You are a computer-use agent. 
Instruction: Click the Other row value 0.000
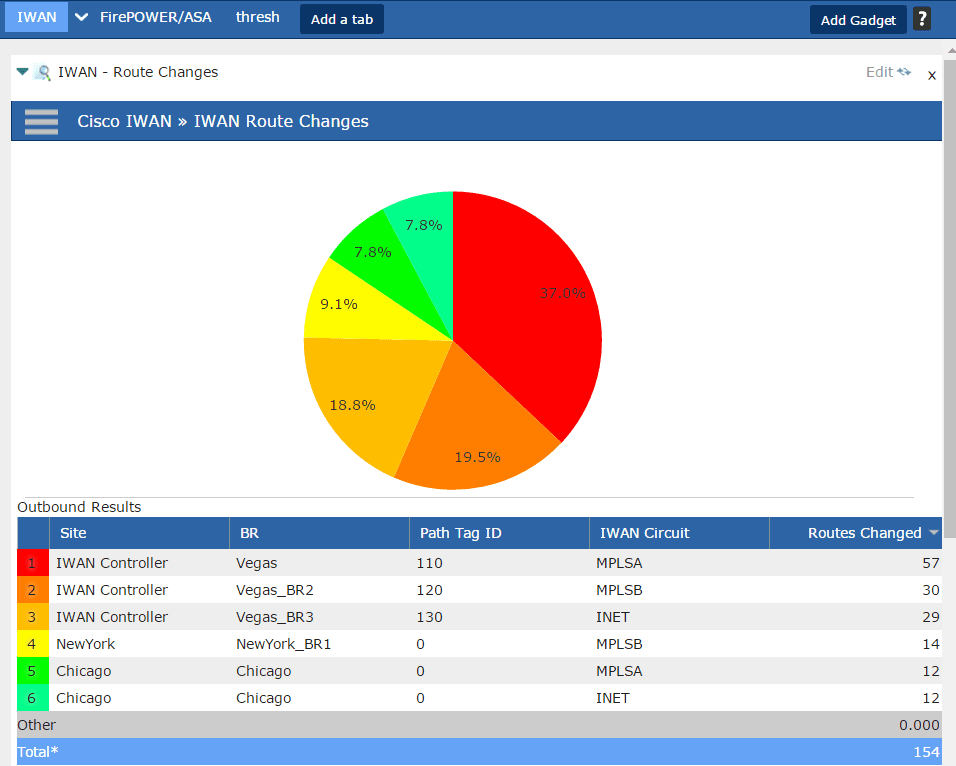tap(919, 725)
